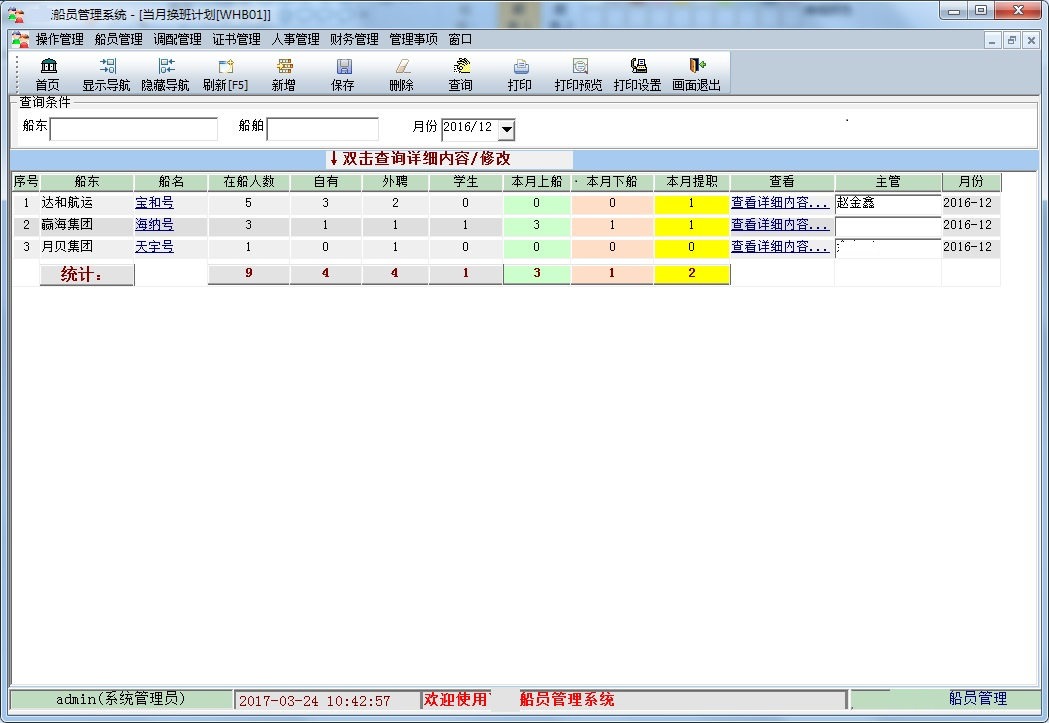
Task: Print the list with 打印 icon
Action: (x=520, y=74)
